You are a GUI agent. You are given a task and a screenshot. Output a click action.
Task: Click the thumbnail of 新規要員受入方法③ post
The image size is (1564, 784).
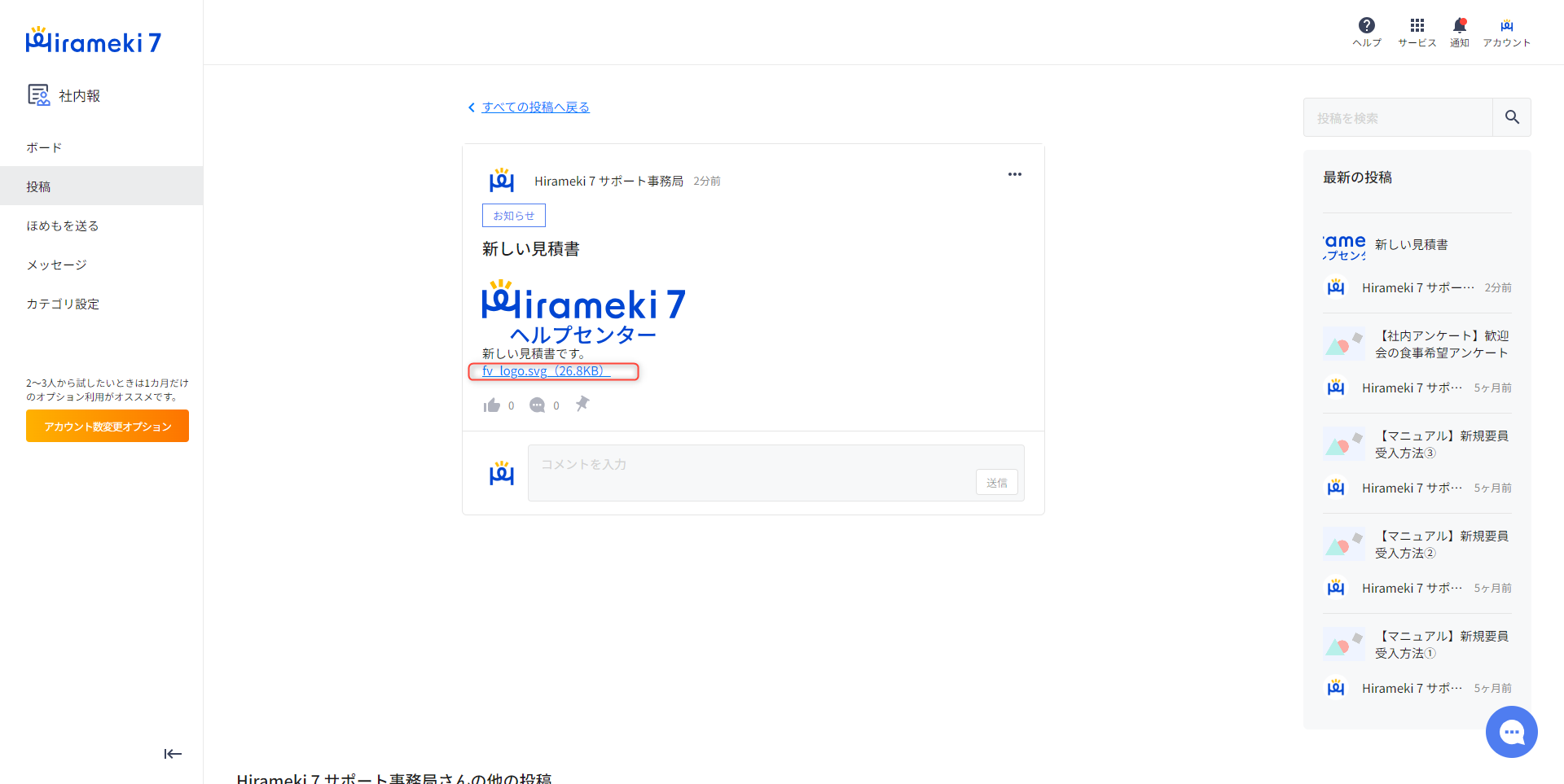(1344, 445)
